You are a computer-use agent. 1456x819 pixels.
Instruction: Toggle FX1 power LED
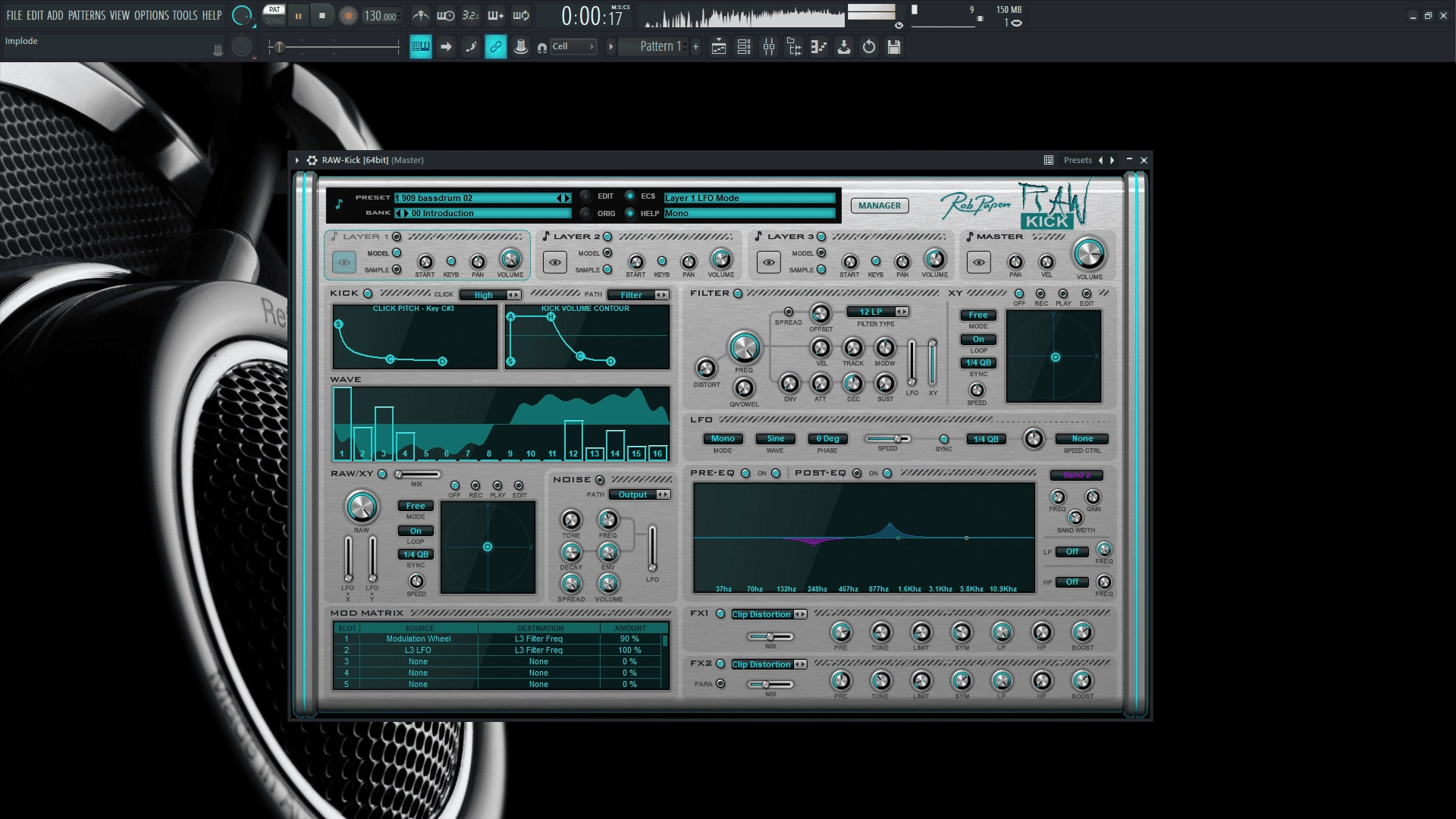(720, 614)
